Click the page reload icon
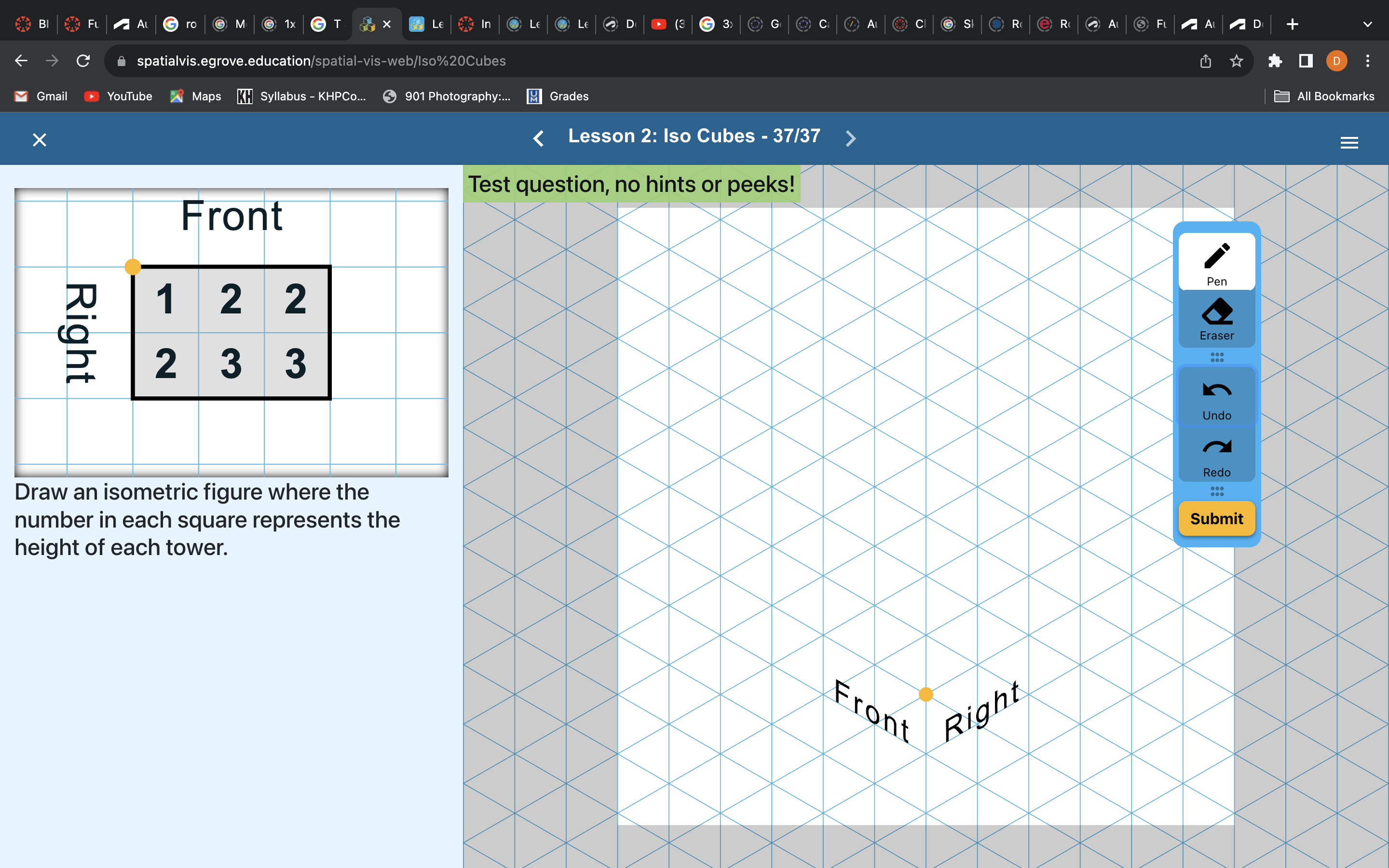This screenshot has width=1389, height=868. [82, 60]
